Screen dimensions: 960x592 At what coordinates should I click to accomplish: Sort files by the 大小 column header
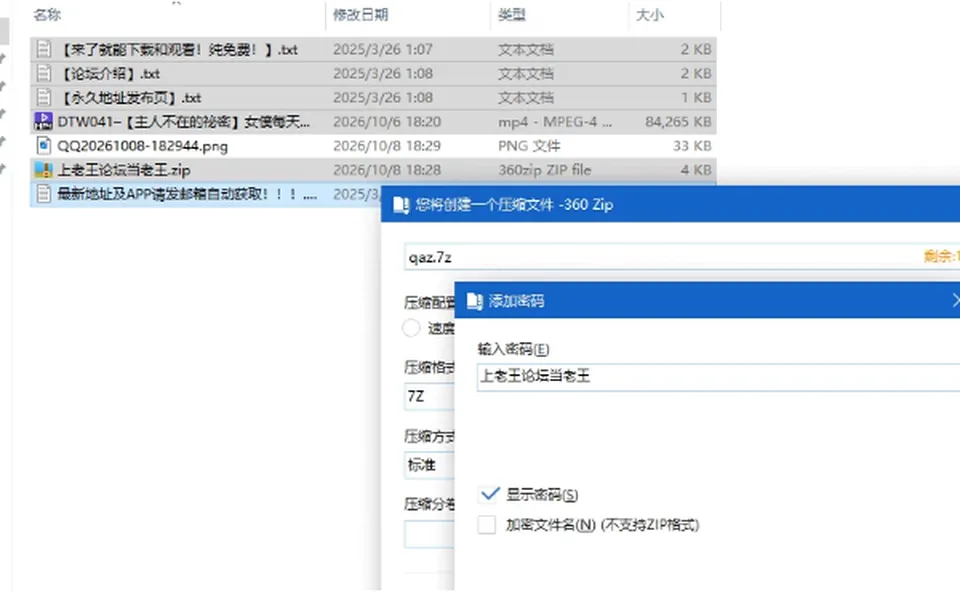(650, 15)
